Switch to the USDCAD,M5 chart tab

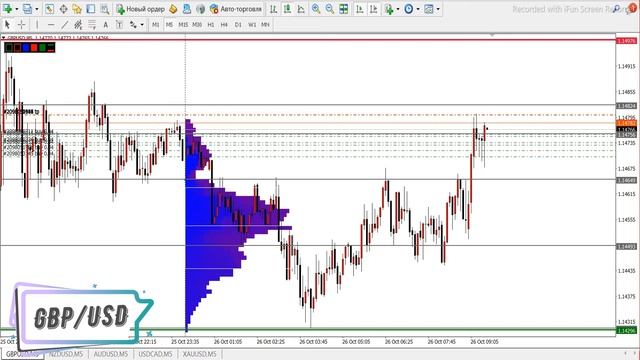156,354
